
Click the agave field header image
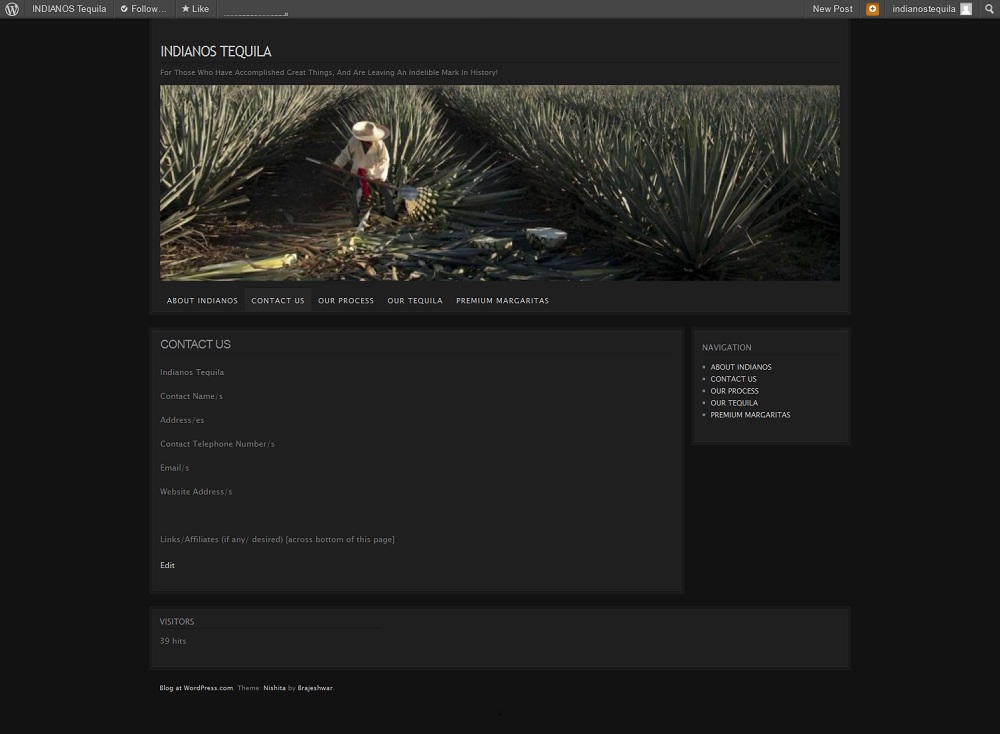pyautogui.click(x=500, y=183)
